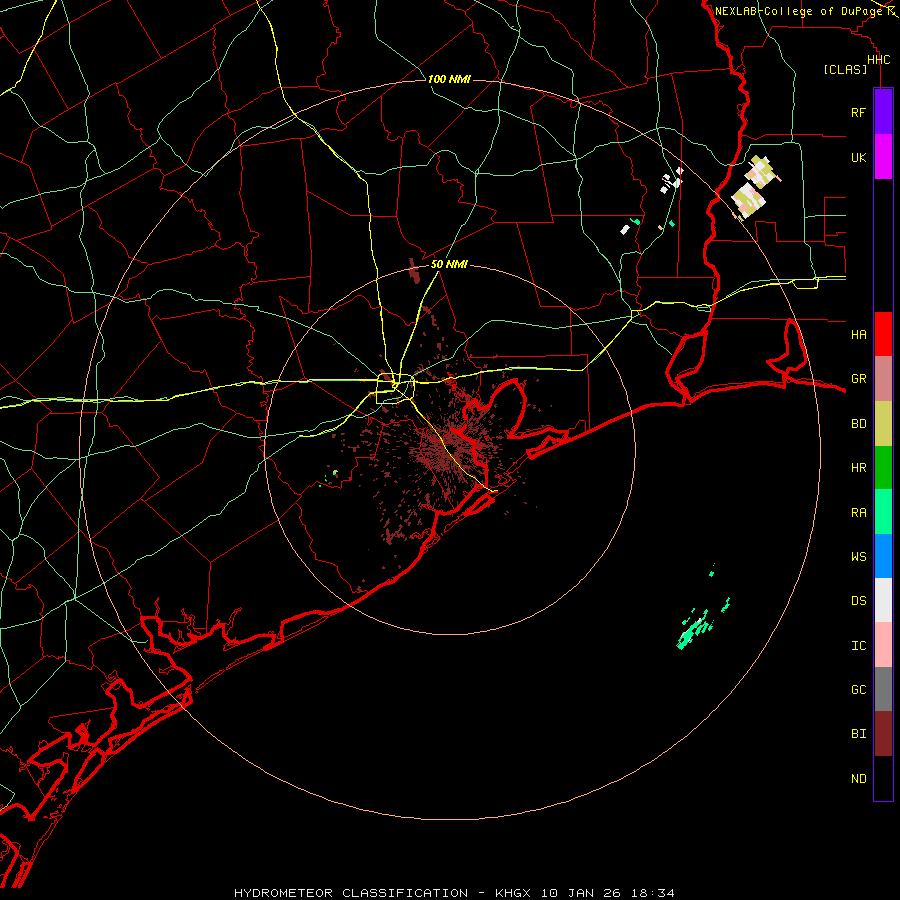900x900 pixels.
Task: Click the "HHC" product code text
Action: [x=878, y=60]
